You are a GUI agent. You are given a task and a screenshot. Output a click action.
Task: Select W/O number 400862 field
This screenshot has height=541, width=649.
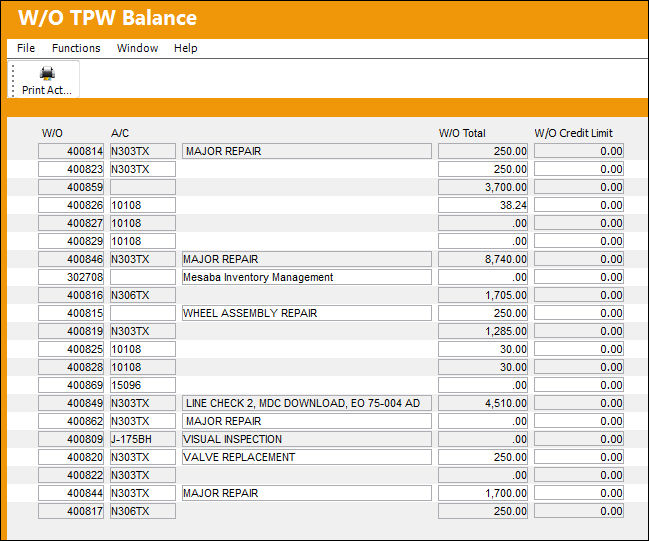(x=71, y=421)
